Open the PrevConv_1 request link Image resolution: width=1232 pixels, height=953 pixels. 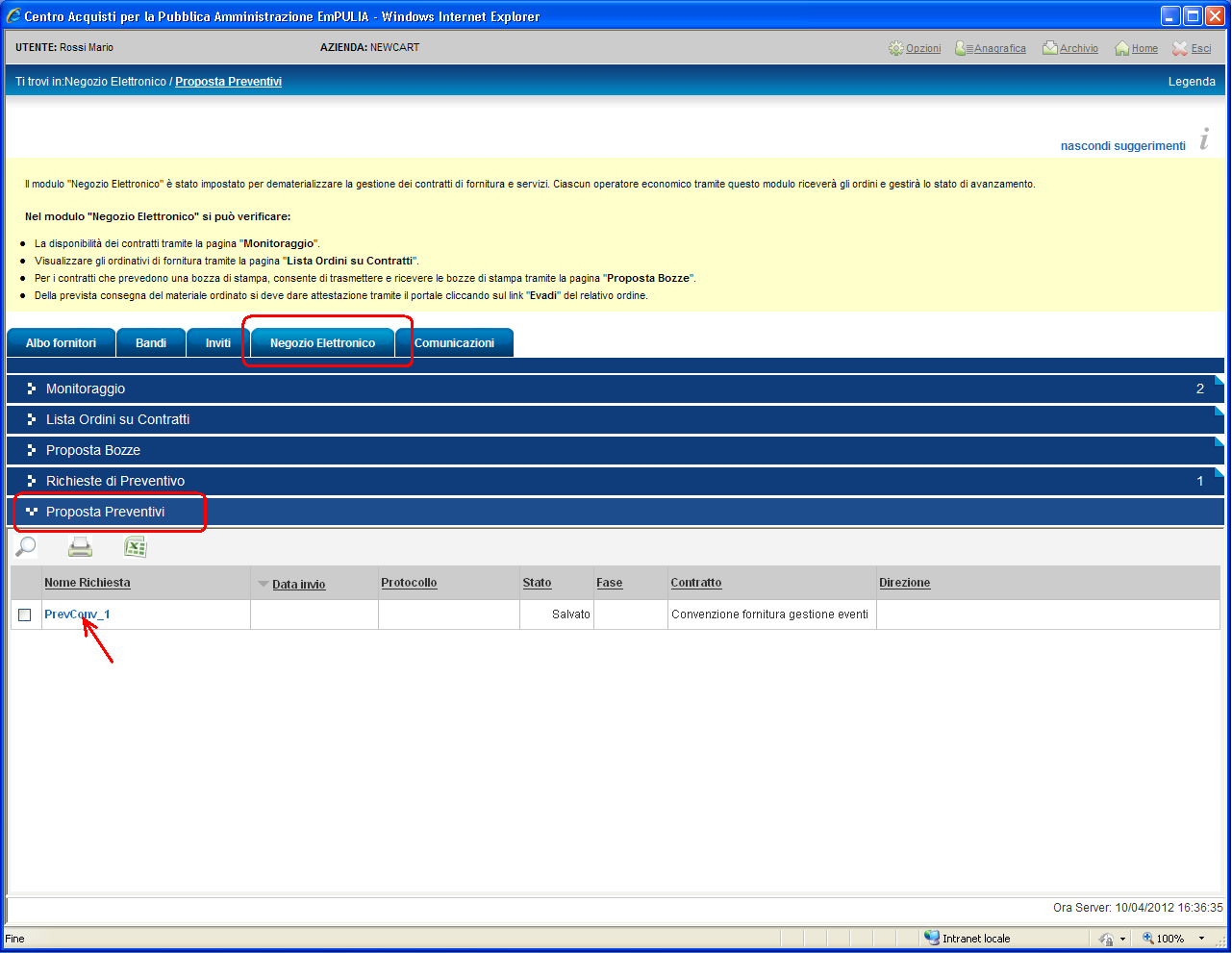77,614
